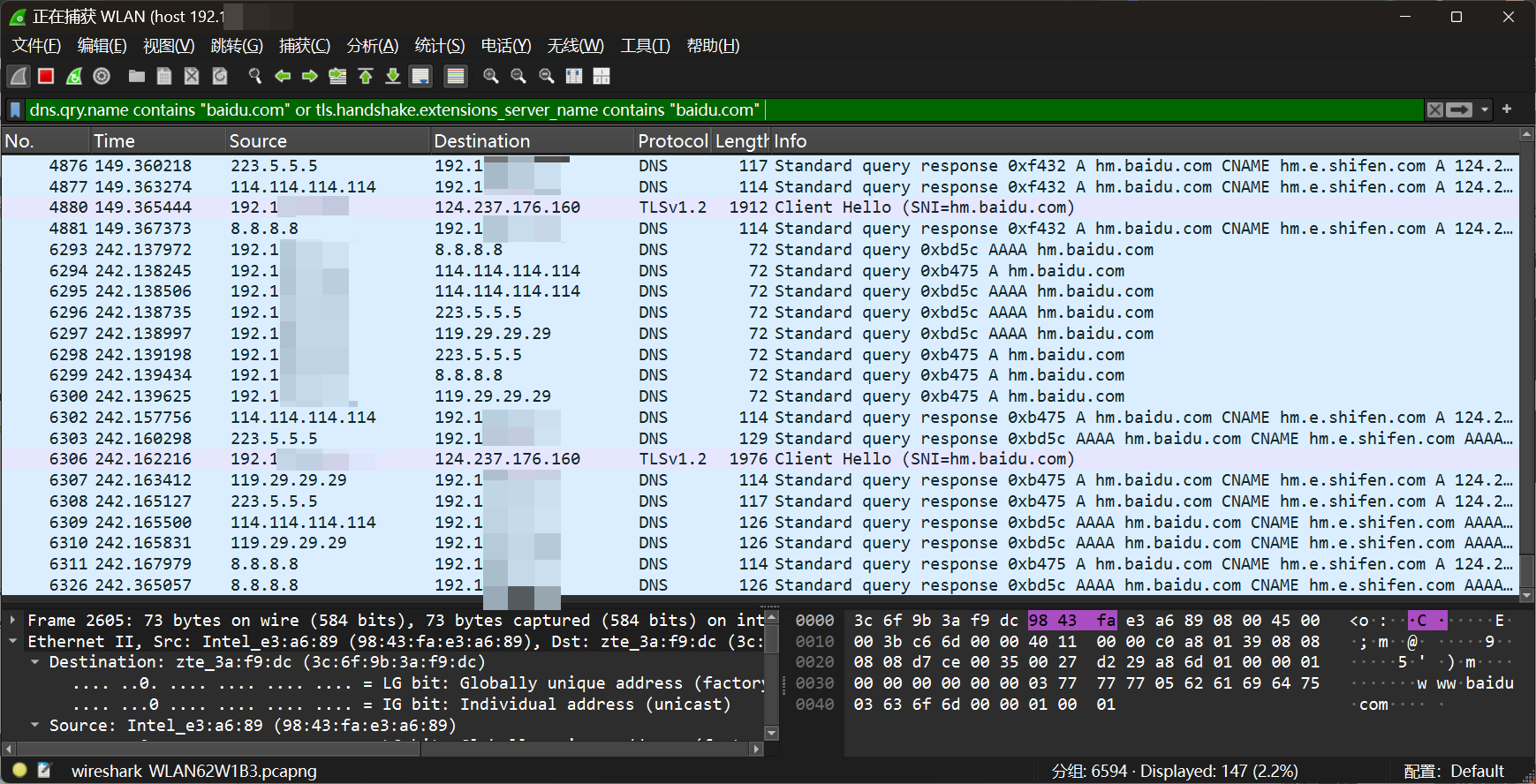Image resolution: width=1536 pixels, height=784 pixels.
Task: Sort packets by the No. column
Action: click(x=44, y=141)
